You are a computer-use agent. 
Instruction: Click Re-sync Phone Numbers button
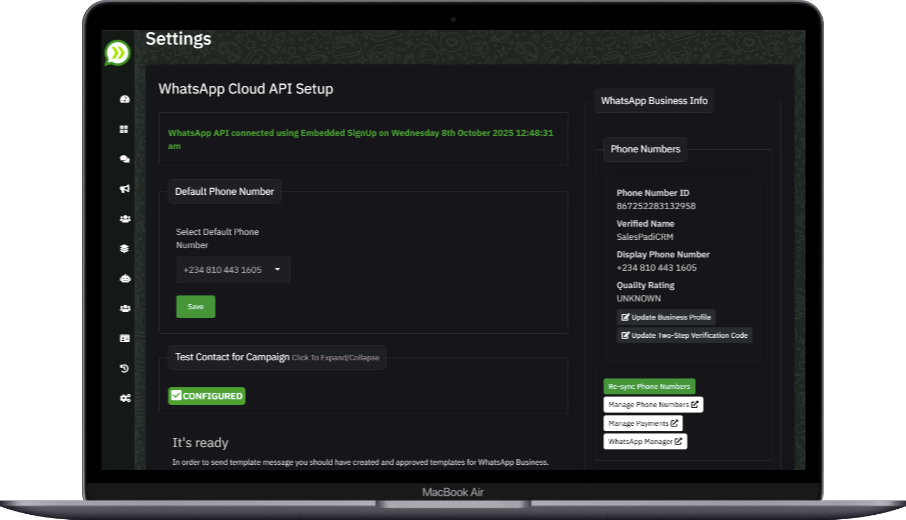click(649, 386)
